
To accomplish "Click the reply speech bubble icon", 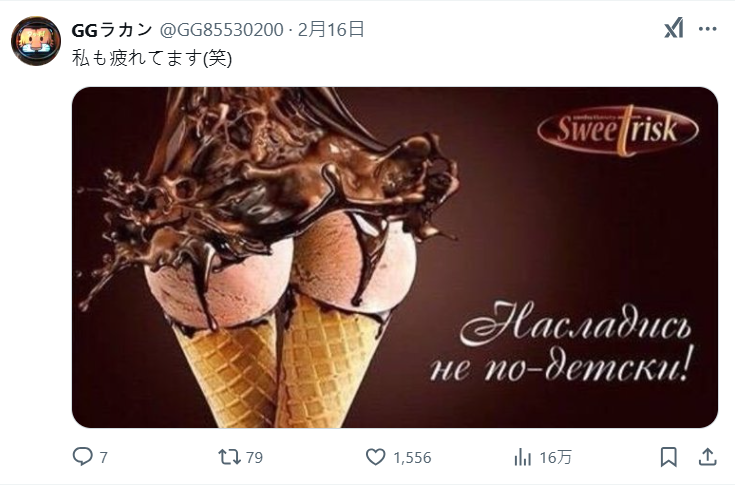I will (82, 457).
